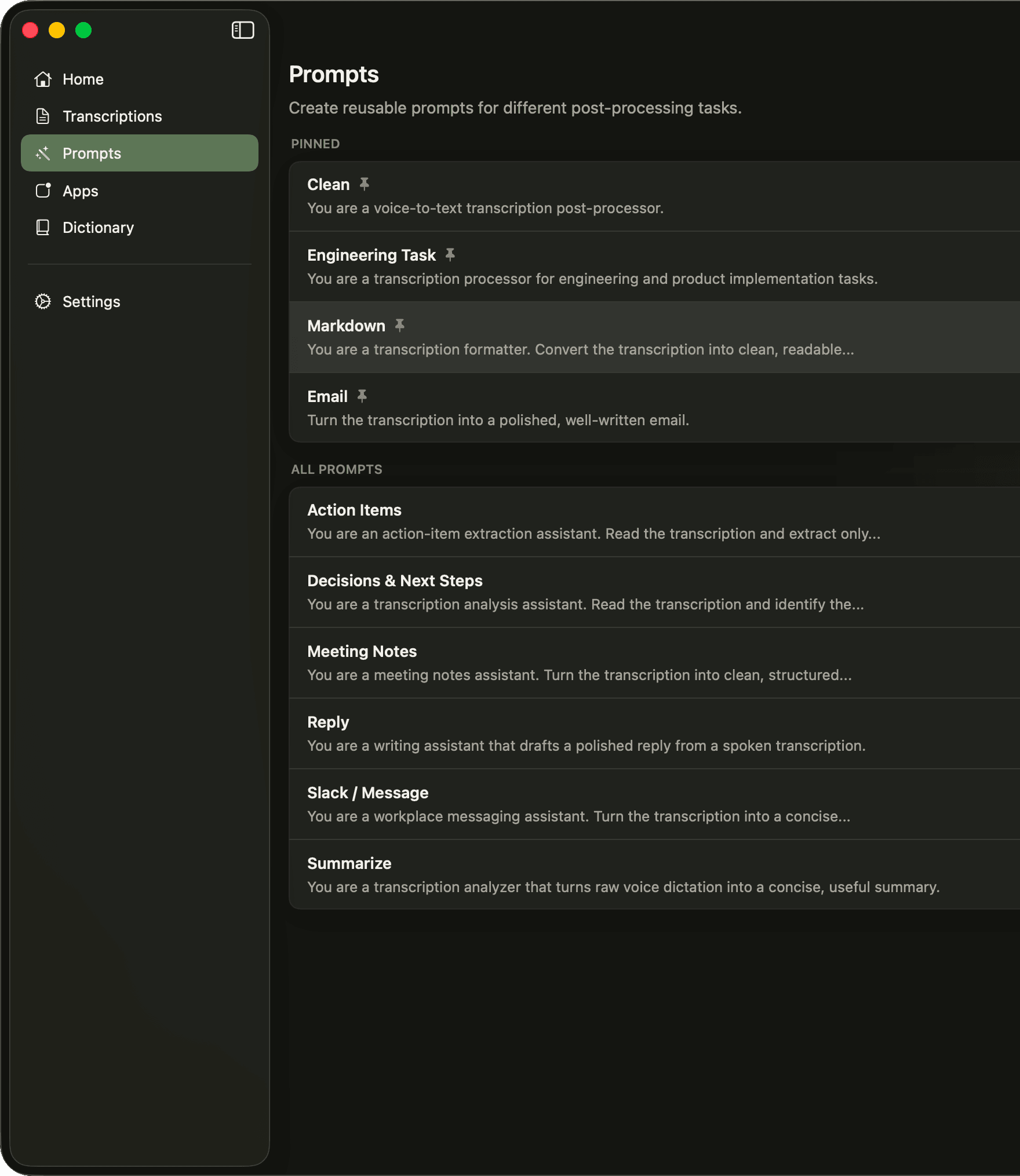Toggle the sidebar collapse icon
This screenshot has width=1020, height=1176.
243,30
